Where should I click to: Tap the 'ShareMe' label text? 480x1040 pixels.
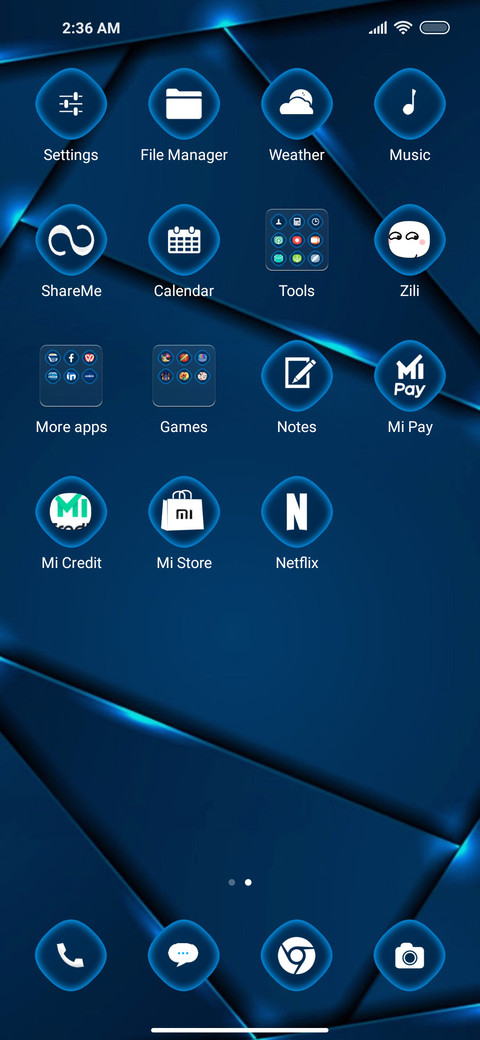coord(71,291)
